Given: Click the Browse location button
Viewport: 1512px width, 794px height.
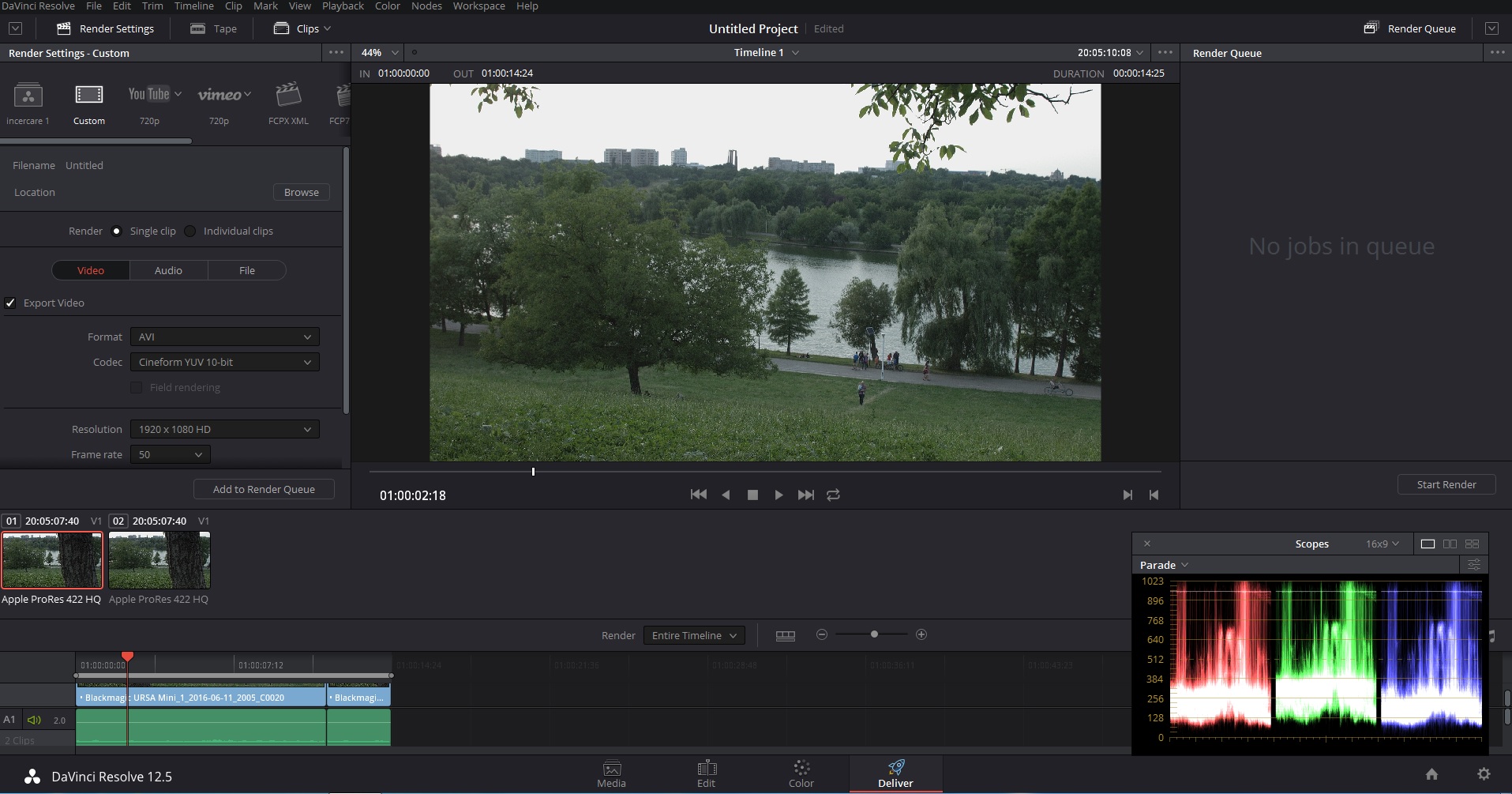Looking at the screenshot, I should [302, 192].
